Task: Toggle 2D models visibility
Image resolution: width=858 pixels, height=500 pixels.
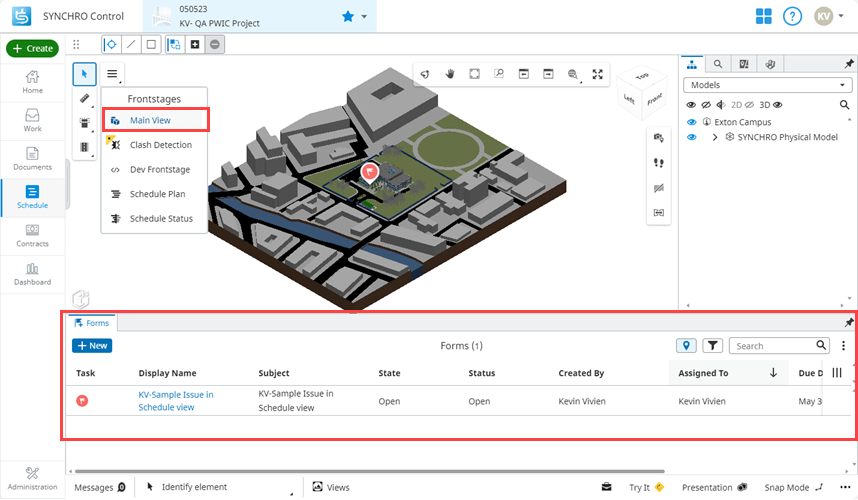Action: click(743, 104)
